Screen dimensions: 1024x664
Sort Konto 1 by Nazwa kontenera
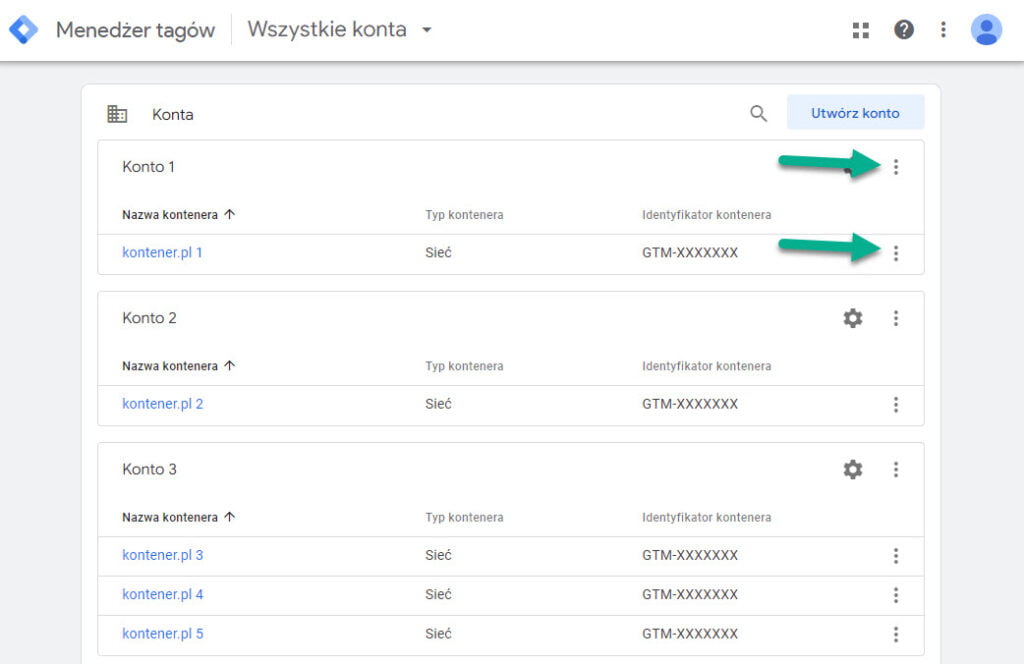click(178, 215)
